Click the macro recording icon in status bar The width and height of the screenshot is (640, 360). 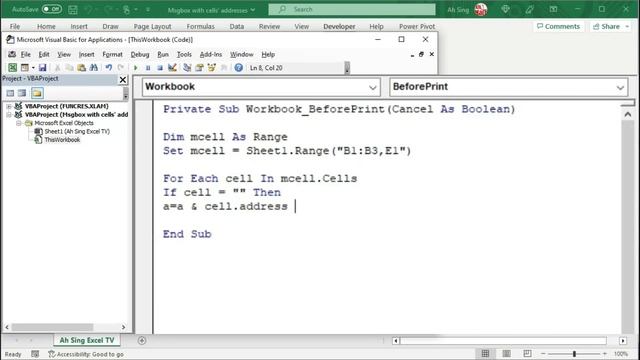coord(35,354)
